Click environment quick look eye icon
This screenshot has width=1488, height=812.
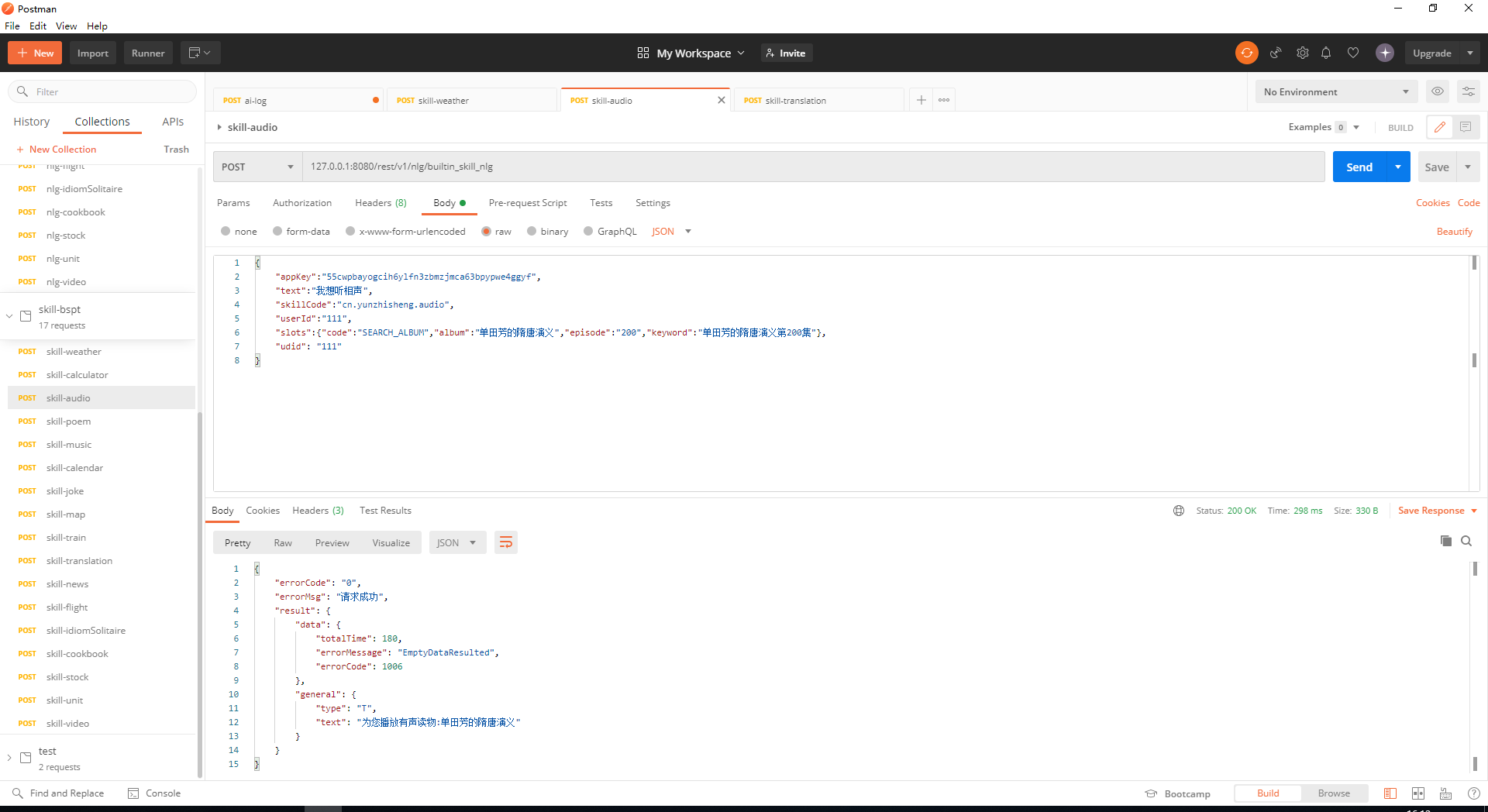(x=1438, y=91)
